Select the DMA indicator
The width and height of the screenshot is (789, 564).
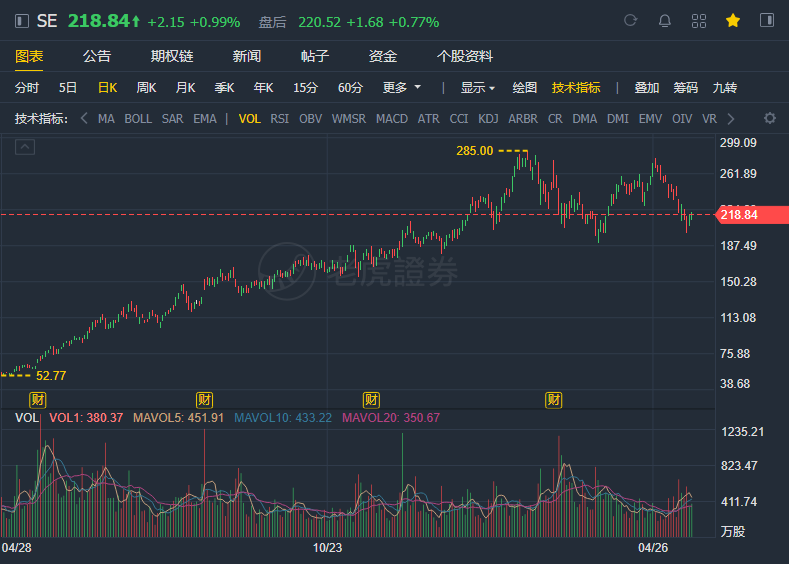[584, 119]
